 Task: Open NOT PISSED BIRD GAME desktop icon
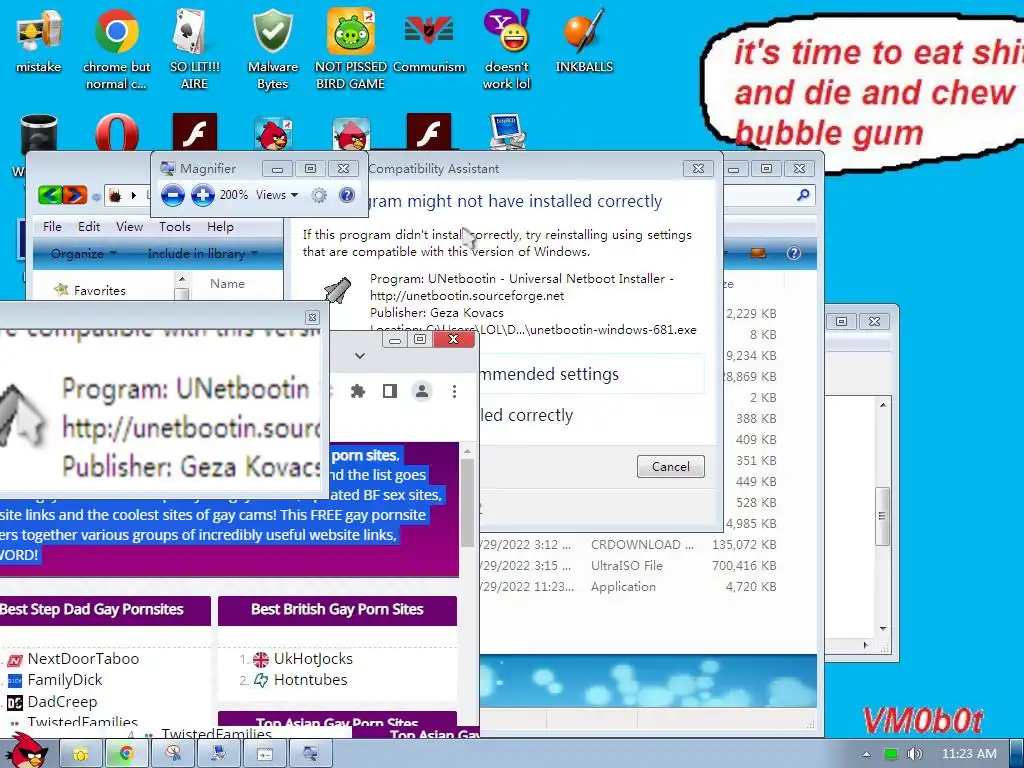(351, 49)
